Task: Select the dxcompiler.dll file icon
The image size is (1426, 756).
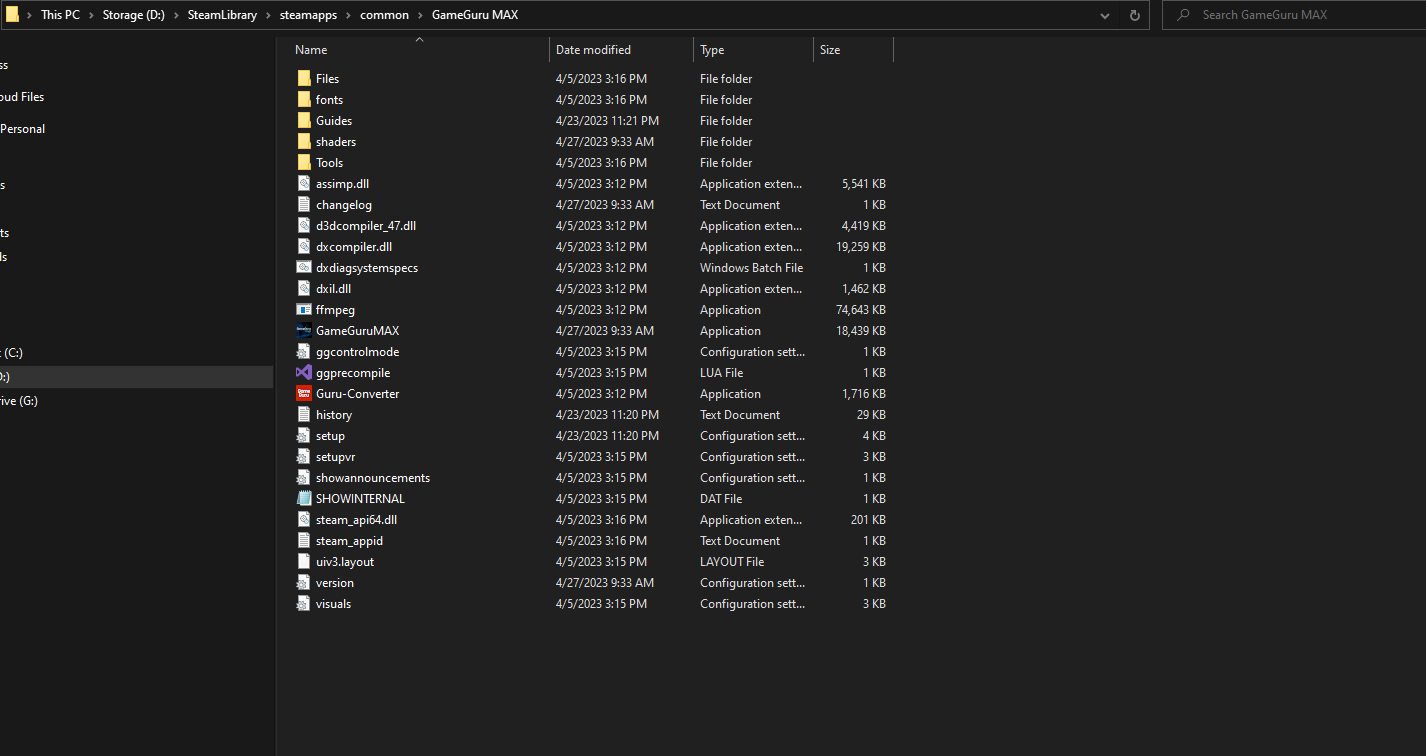Action: click(x=305, y=246)
